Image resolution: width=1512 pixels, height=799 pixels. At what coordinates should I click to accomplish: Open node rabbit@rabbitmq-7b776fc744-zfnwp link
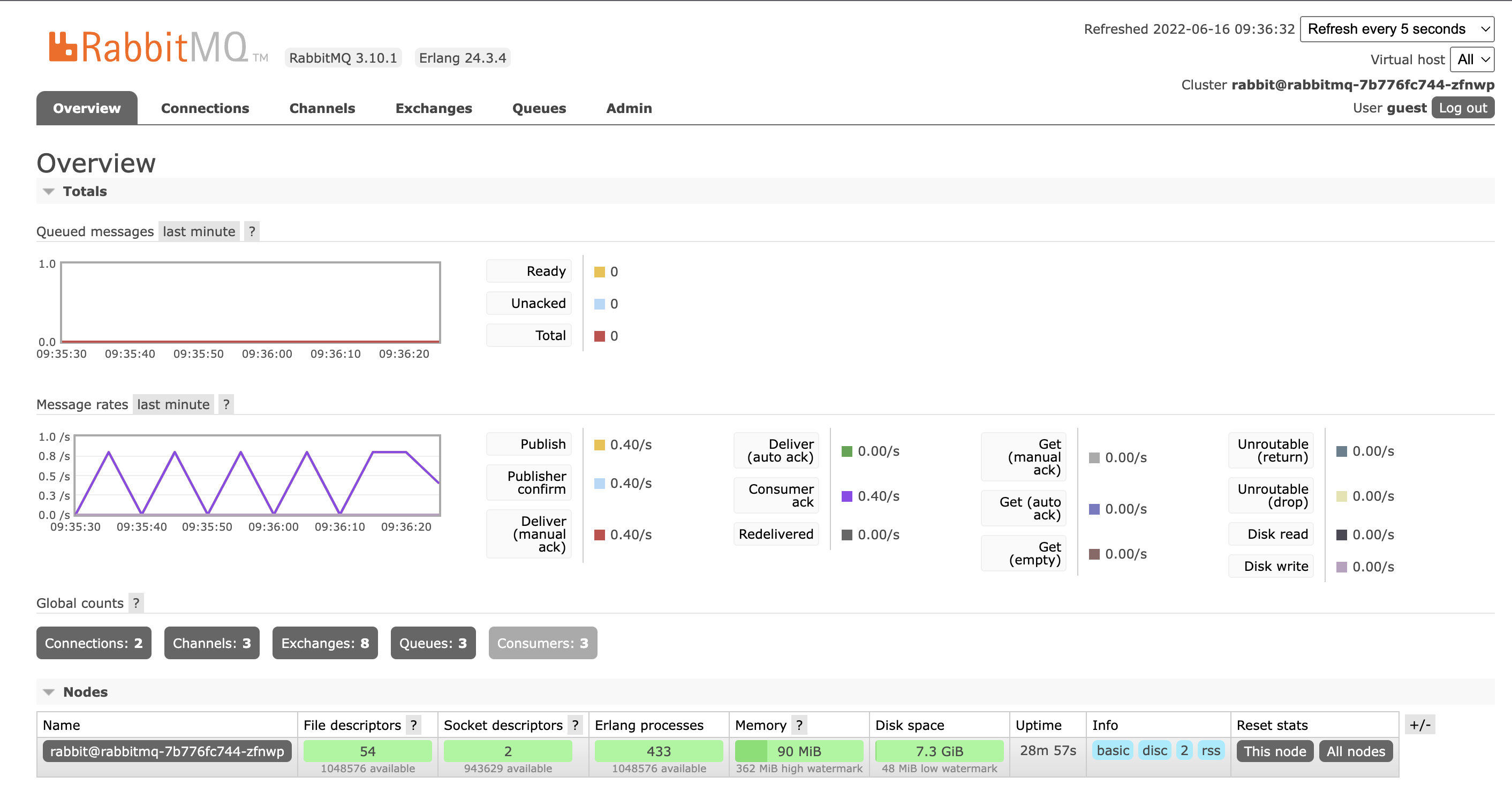[x=167, y=751]
